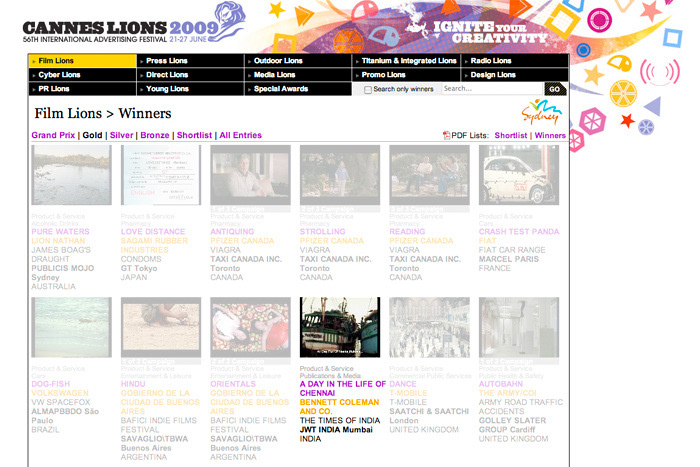The width and height of the screenshot is (700, 467).
Task: Open the Media Lions menu item
Action: click(x=298, y=75)
